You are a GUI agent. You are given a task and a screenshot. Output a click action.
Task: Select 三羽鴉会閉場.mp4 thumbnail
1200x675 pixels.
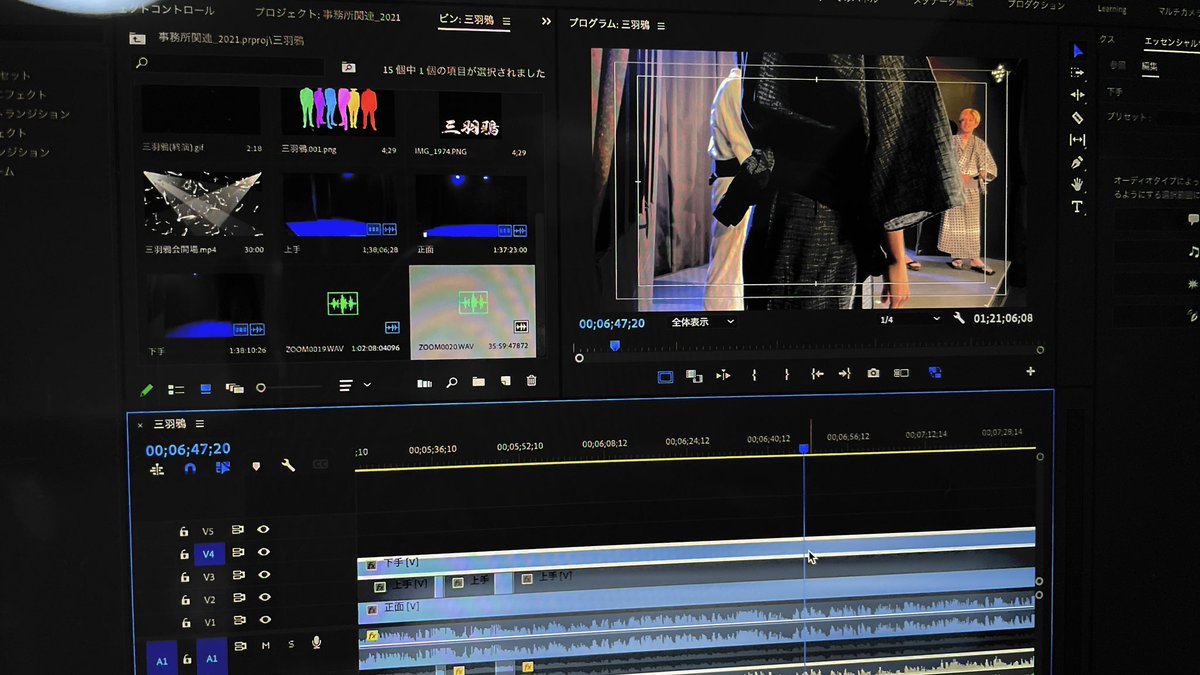[203, 203]
